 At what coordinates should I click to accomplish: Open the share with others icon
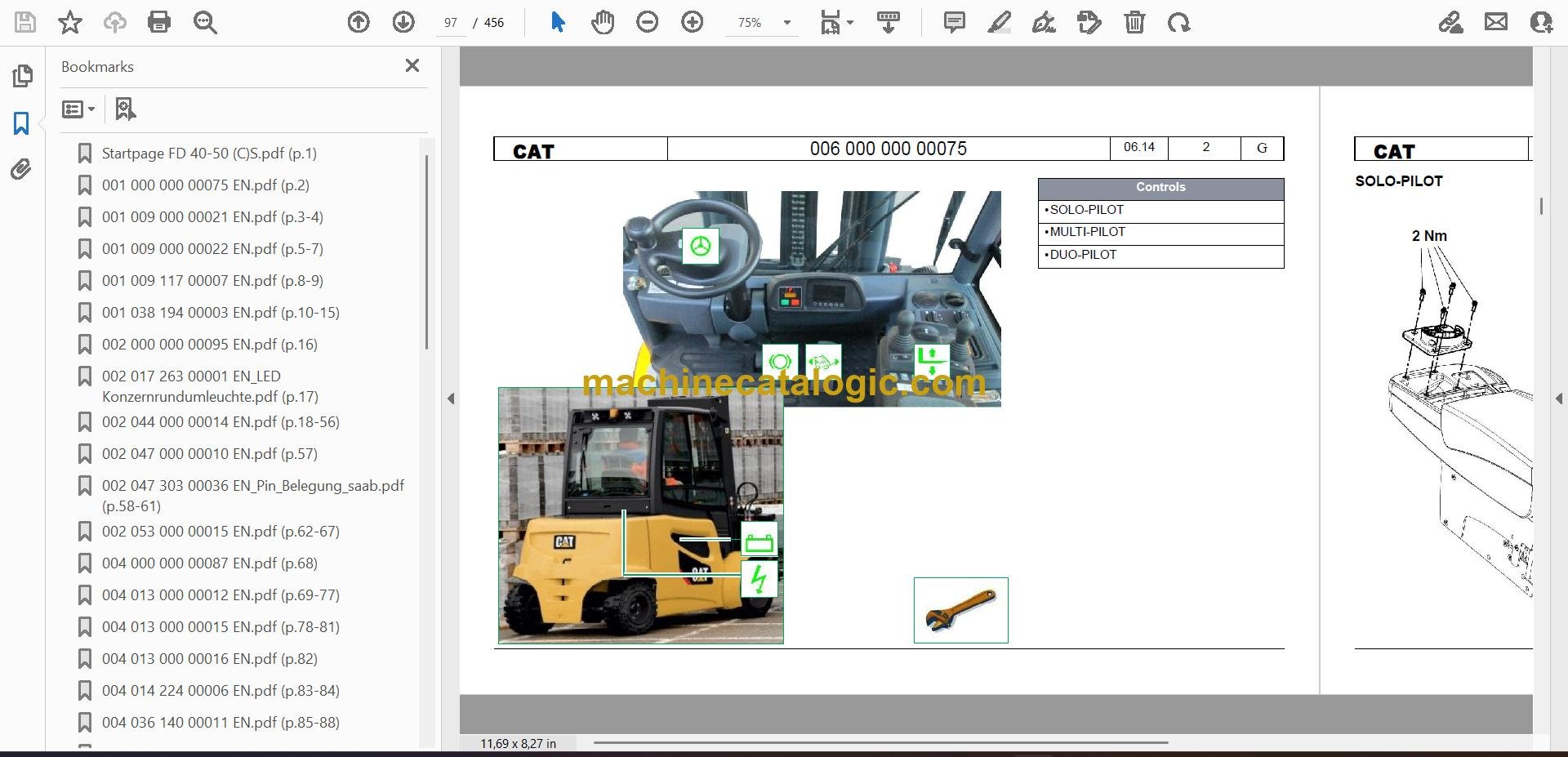(x=1541, y=22)
